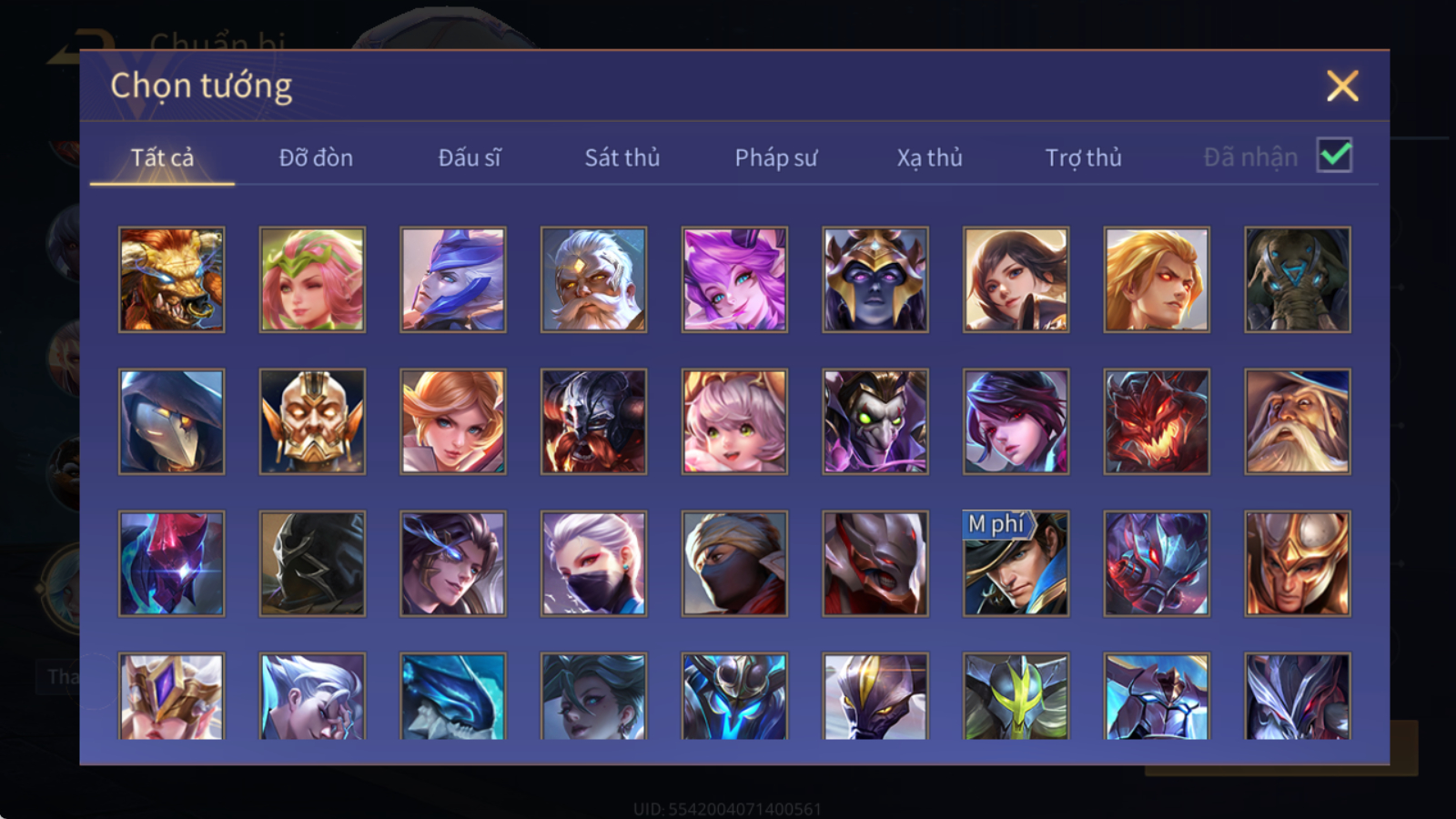Pick the green-eyed purple joker hero
1456x819 pixels.
point(875,421)
